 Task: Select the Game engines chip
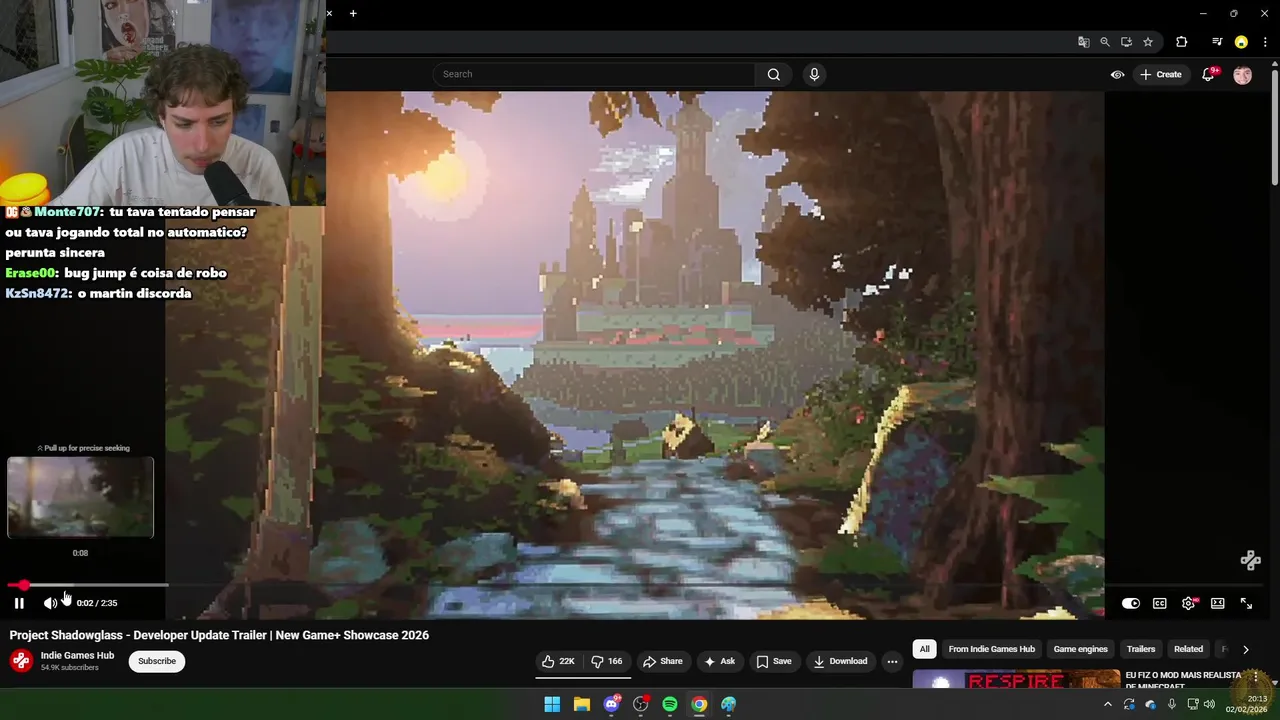[1081, 649]
